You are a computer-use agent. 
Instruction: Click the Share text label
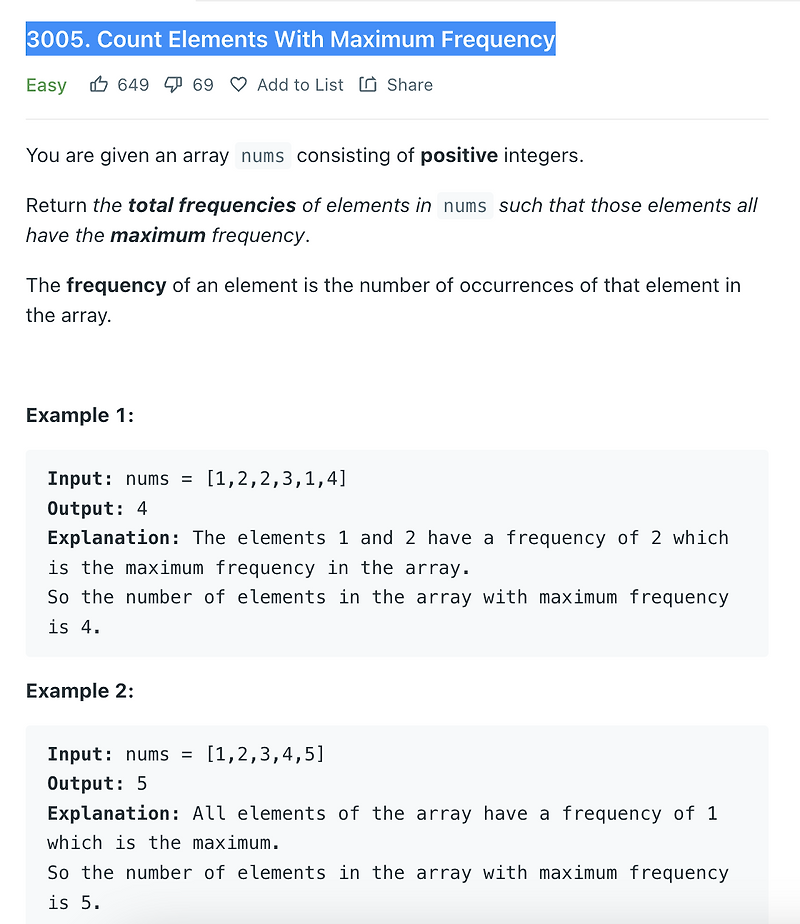(x=409, y=84)
